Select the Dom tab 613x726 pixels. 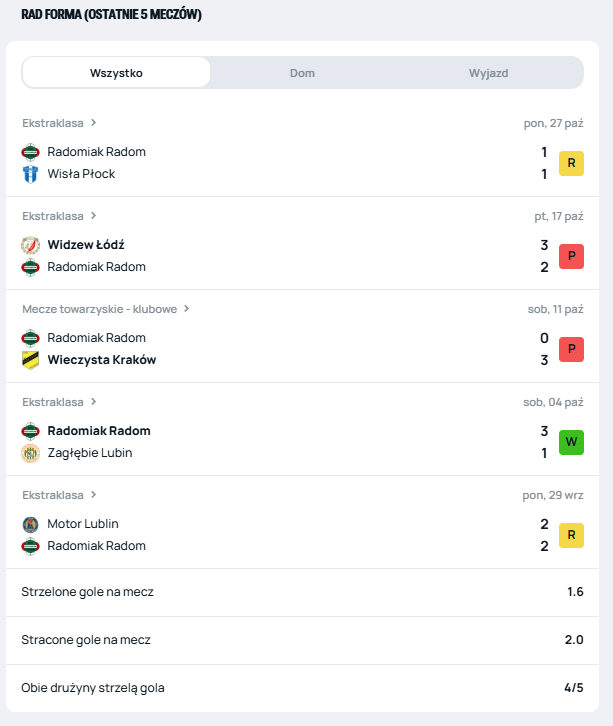(x=302, y=73)
